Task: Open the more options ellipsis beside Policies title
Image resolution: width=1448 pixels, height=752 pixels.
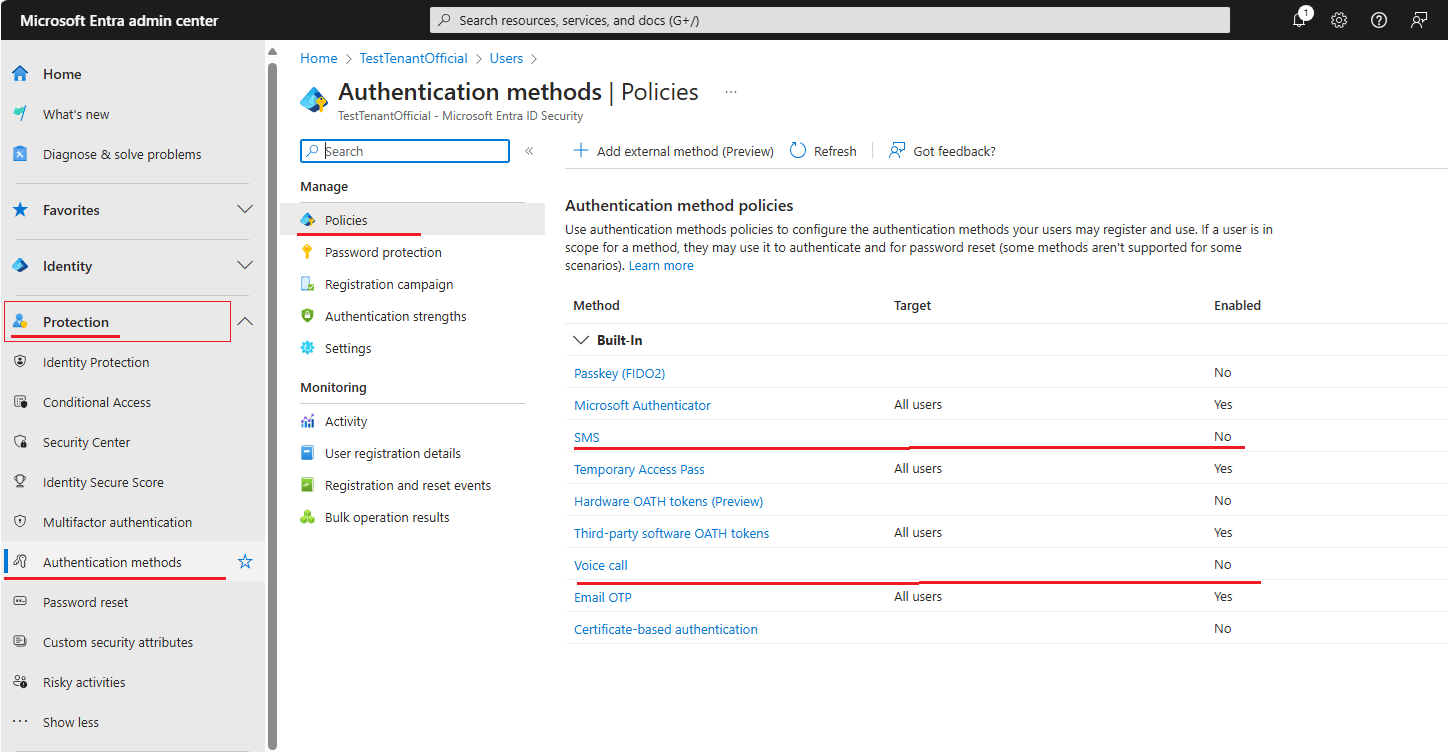Action: point(731,92)
